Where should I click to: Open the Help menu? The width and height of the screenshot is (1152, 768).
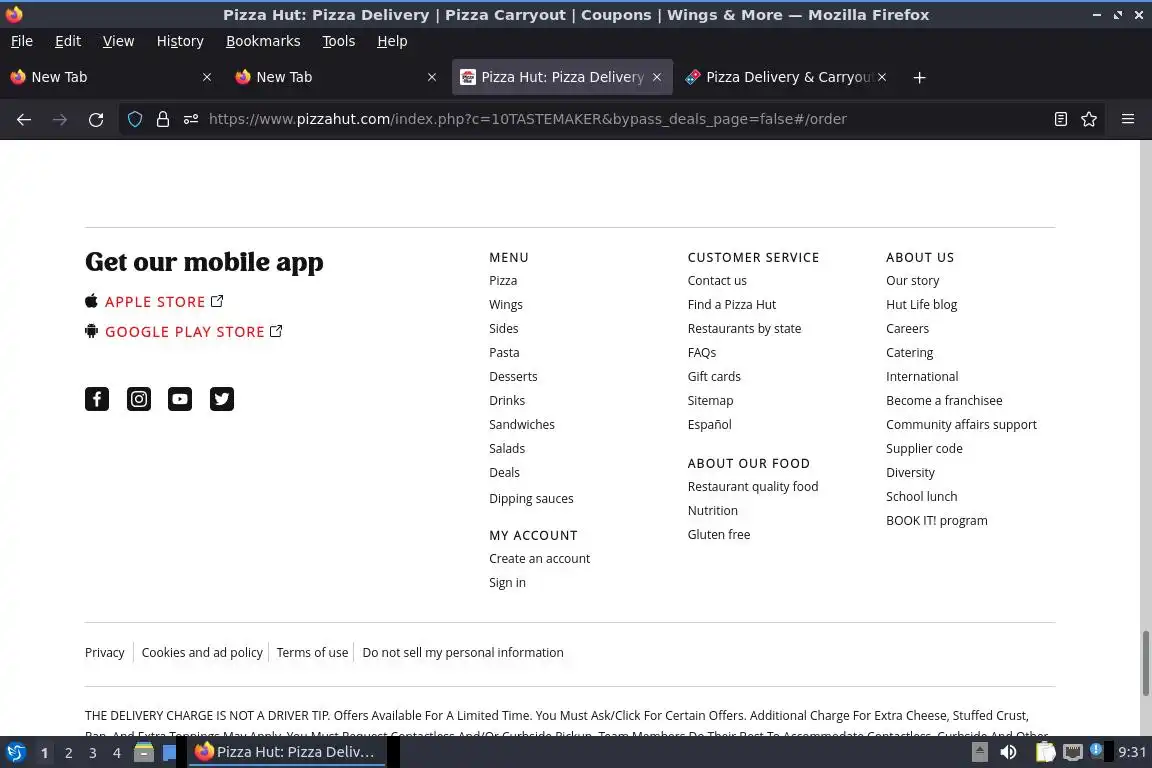pyautogui.click(x=392, y=41)
